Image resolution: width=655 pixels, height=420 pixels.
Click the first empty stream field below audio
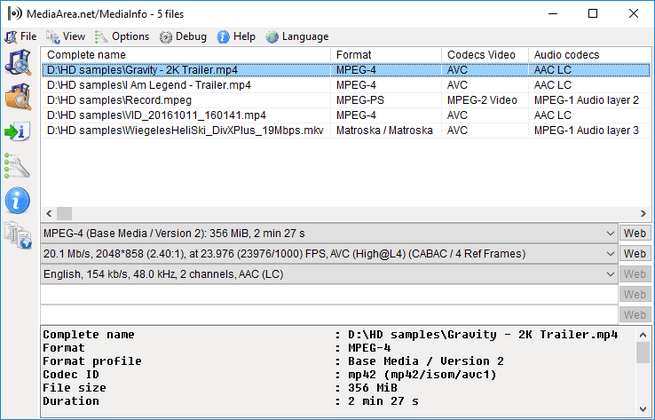329,295
